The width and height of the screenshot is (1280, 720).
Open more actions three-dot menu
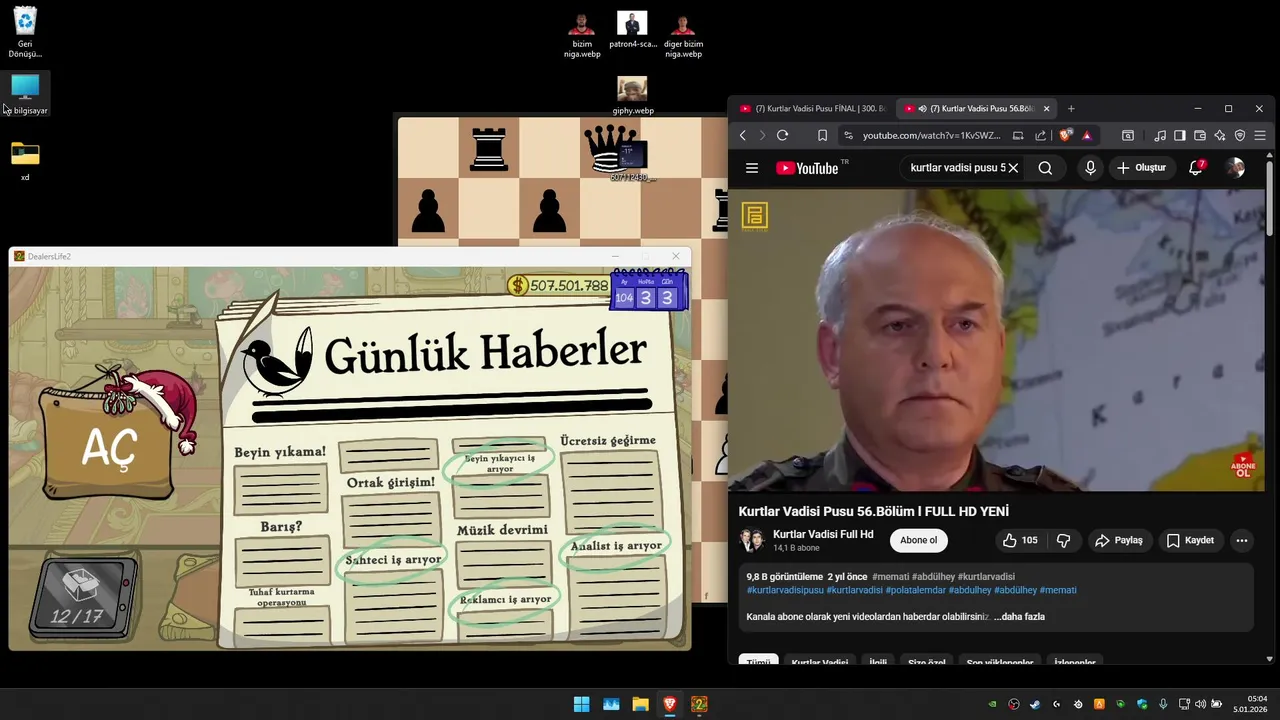pos(1242,540)
